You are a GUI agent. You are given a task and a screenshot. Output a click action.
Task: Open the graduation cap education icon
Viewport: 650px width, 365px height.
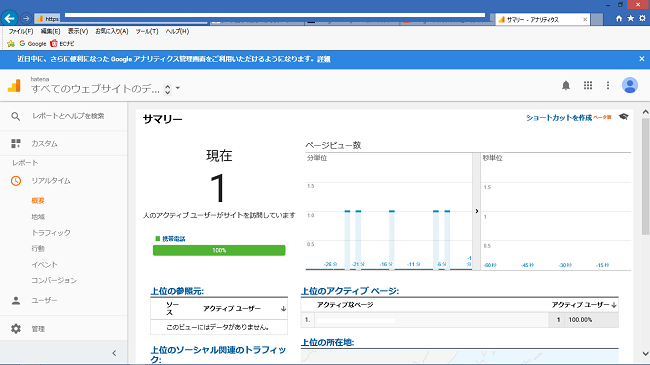coord(623,117)
